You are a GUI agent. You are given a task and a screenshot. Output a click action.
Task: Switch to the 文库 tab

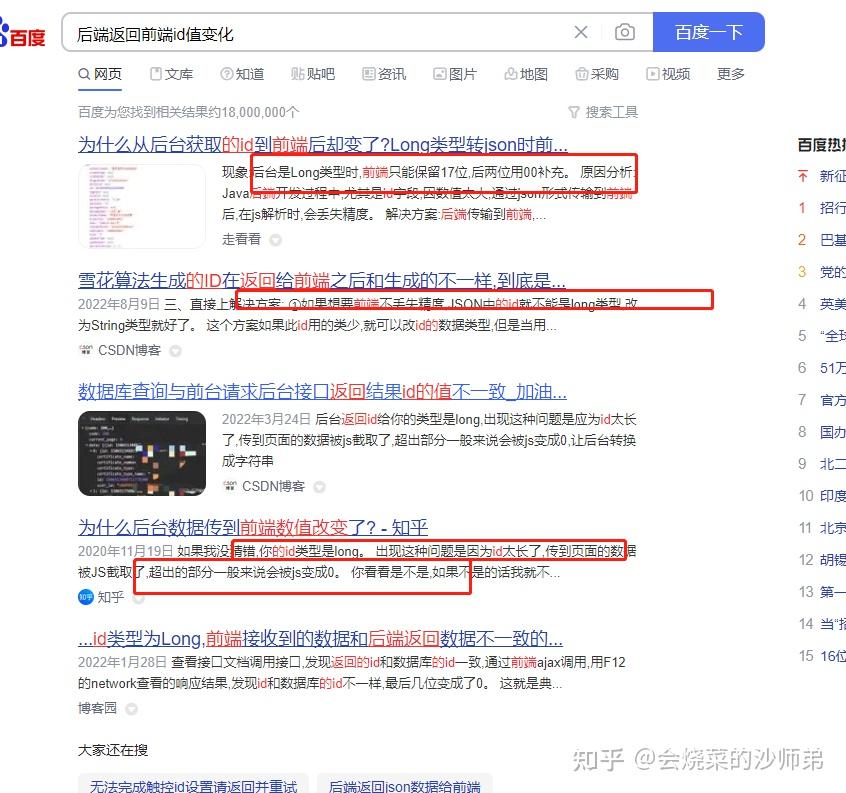point(172,74)
